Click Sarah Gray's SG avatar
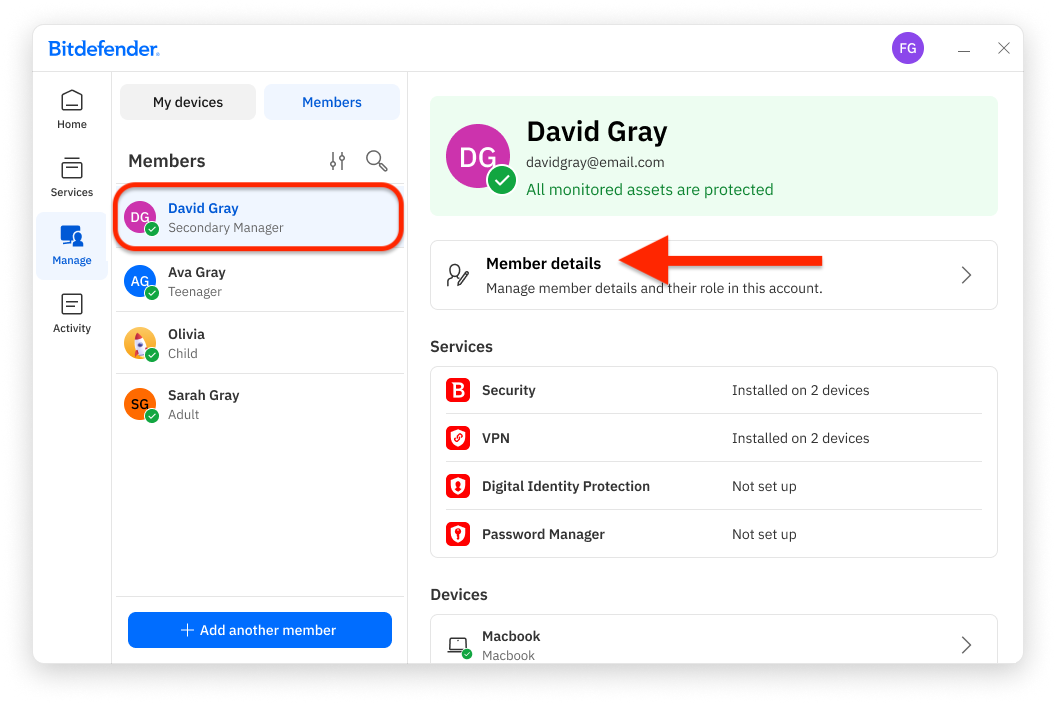Screen dimensions: 1056x704 pos(140,404)
